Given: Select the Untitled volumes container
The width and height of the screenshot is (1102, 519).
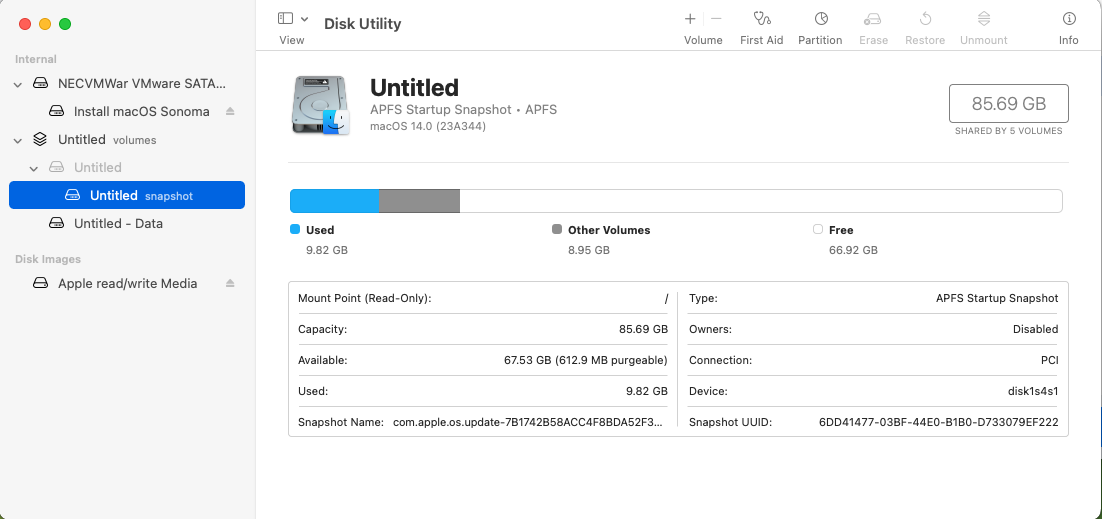Looking at the screenshot, I should [x=127, y=139].
